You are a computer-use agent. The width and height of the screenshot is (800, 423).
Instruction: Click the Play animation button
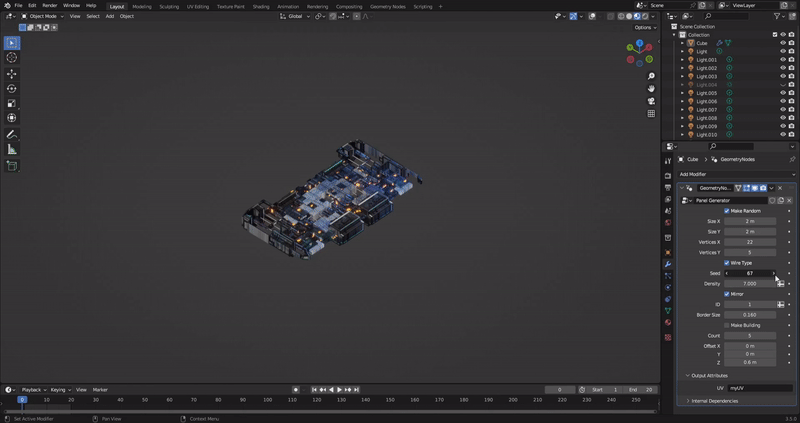point(340,390)
